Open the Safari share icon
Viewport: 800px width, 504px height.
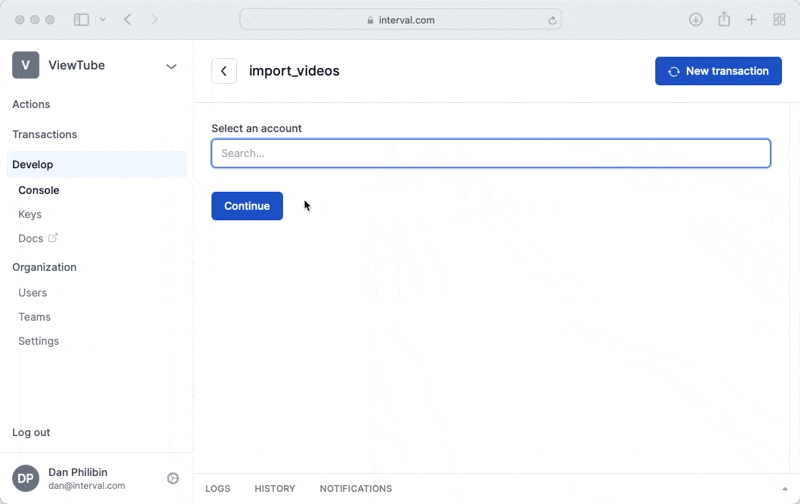coord(723,19)
